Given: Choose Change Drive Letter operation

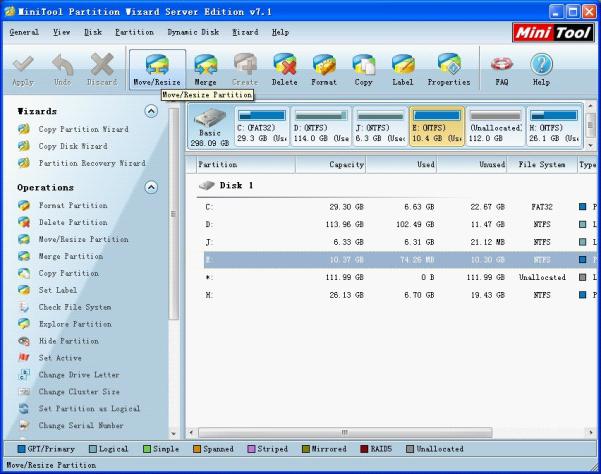Looking at the screenshot, I should click(x=69, y=375).
